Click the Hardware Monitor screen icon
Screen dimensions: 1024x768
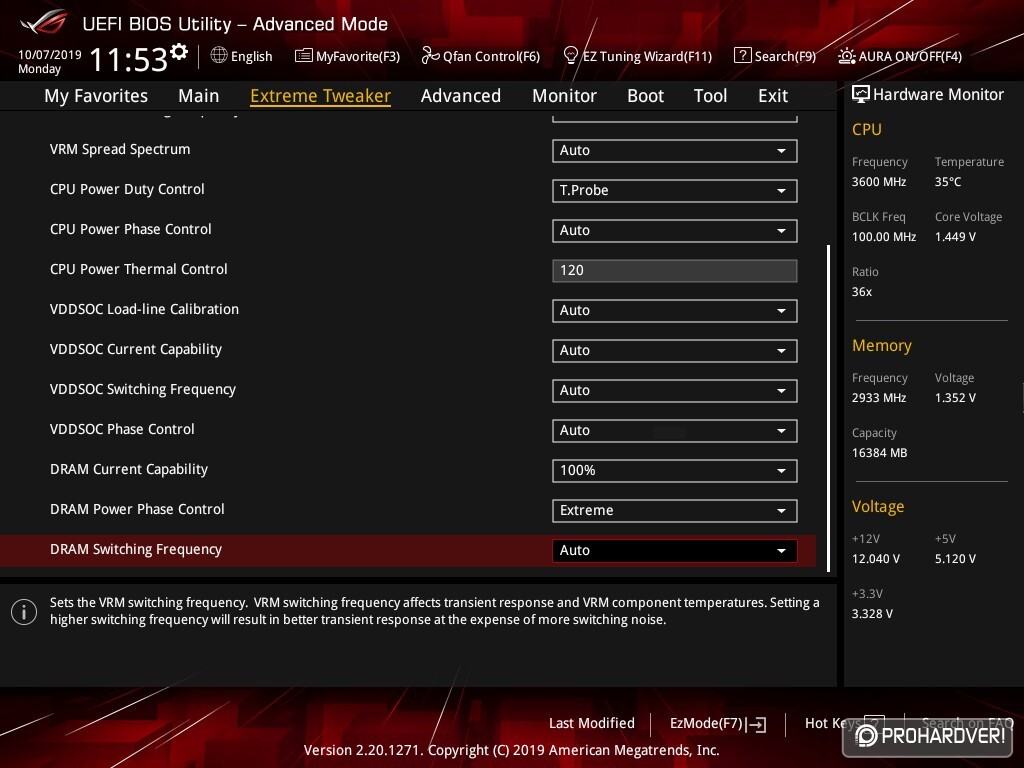coord(861,95)
